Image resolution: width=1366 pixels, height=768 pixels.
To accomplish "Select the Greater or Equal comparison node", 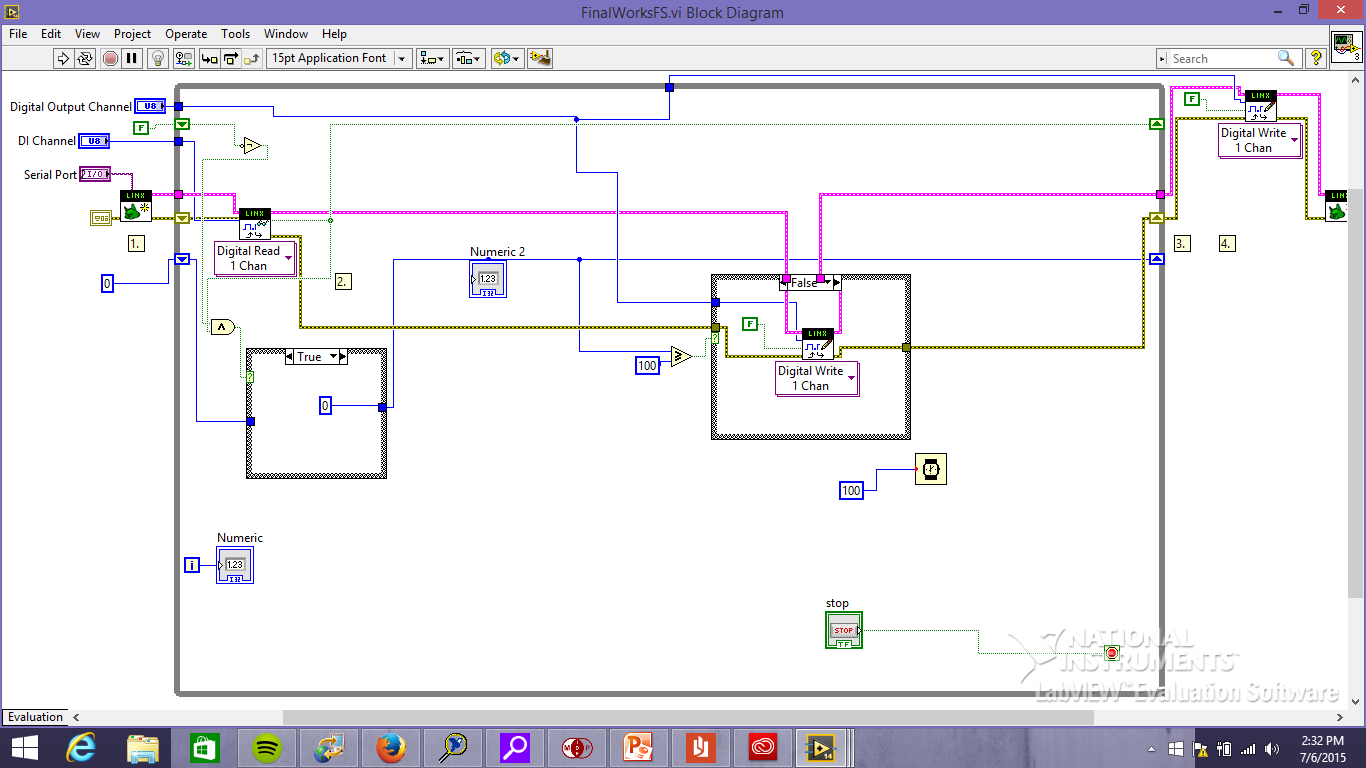I will coord(681,356).
